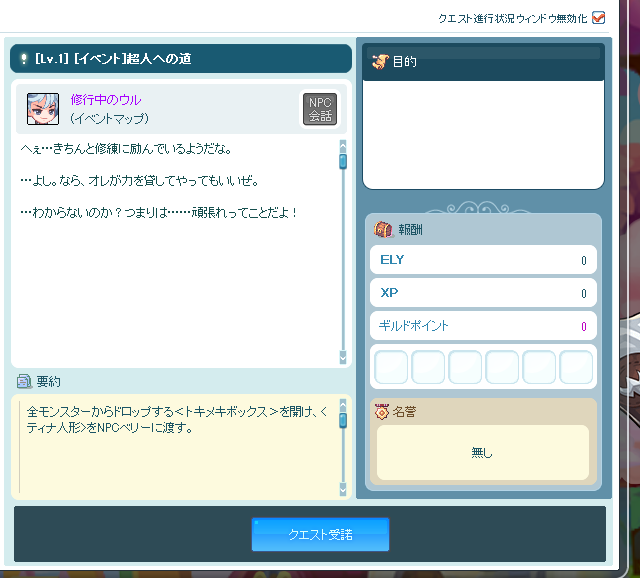Click the 名誉 medal icon
The height and width of the screenshot is (578, 640).
382,411
